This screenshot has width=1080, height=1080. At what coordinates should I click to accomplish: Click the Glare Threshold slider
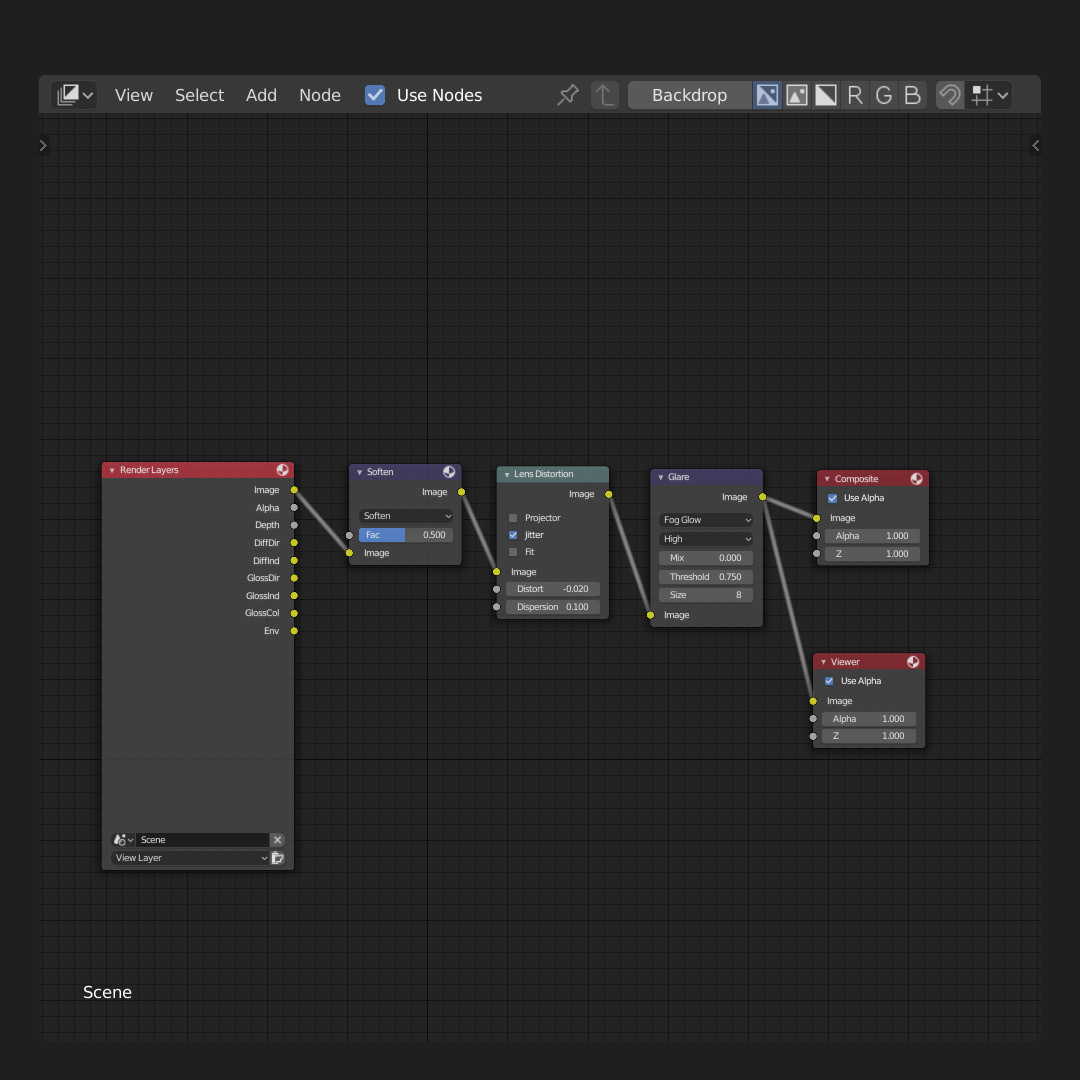tap(706, 577)
